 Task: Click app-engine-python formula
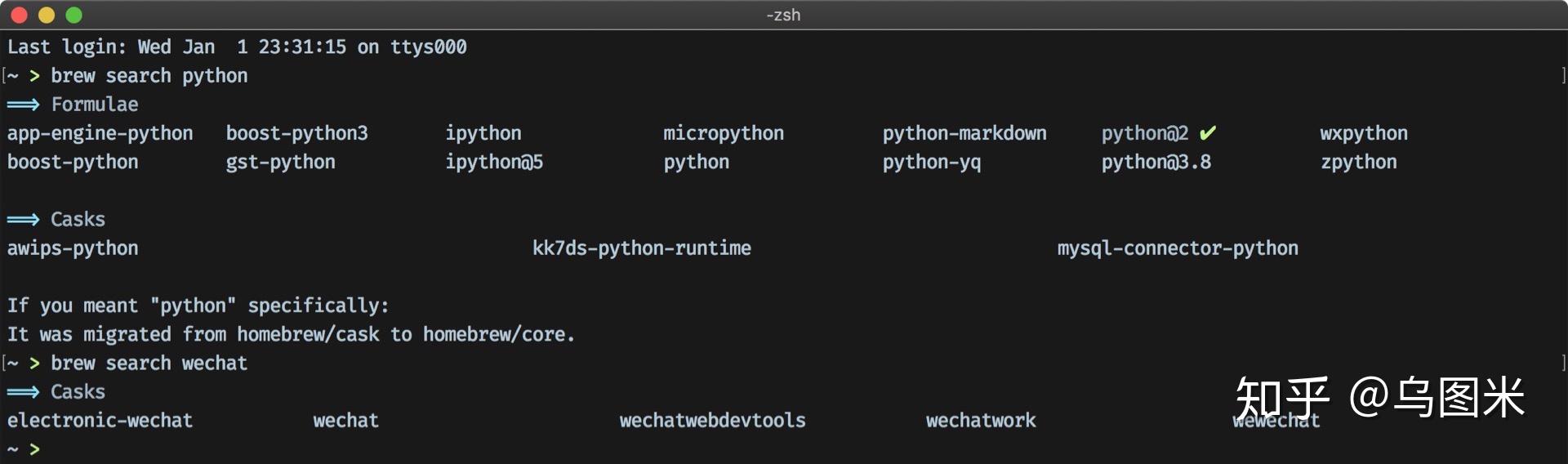100,134
